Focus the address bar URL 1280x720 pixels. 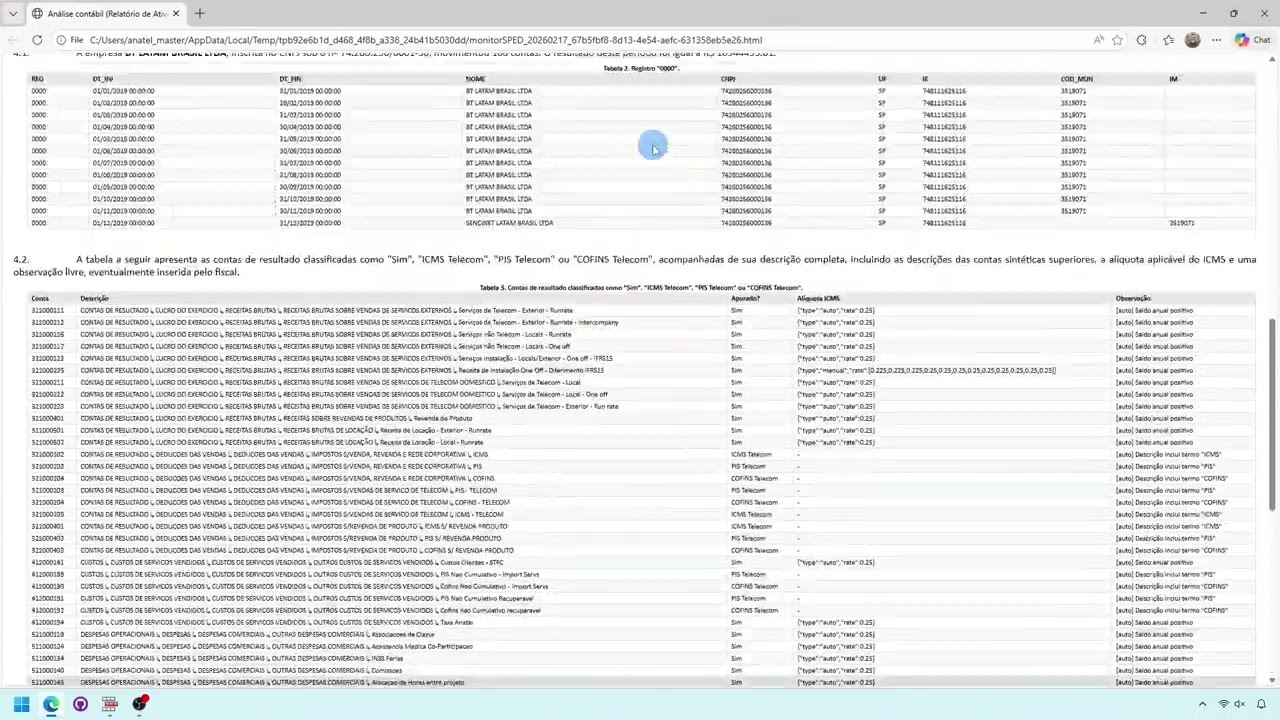click(425, 40)
